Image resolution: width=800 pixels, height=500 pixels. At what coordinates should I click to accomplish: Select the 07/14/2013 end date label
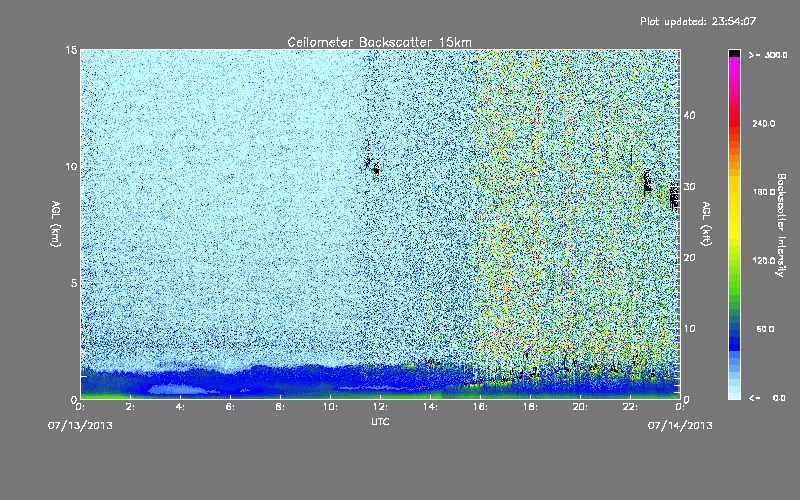pyautogui.click(x=680, y=426)
